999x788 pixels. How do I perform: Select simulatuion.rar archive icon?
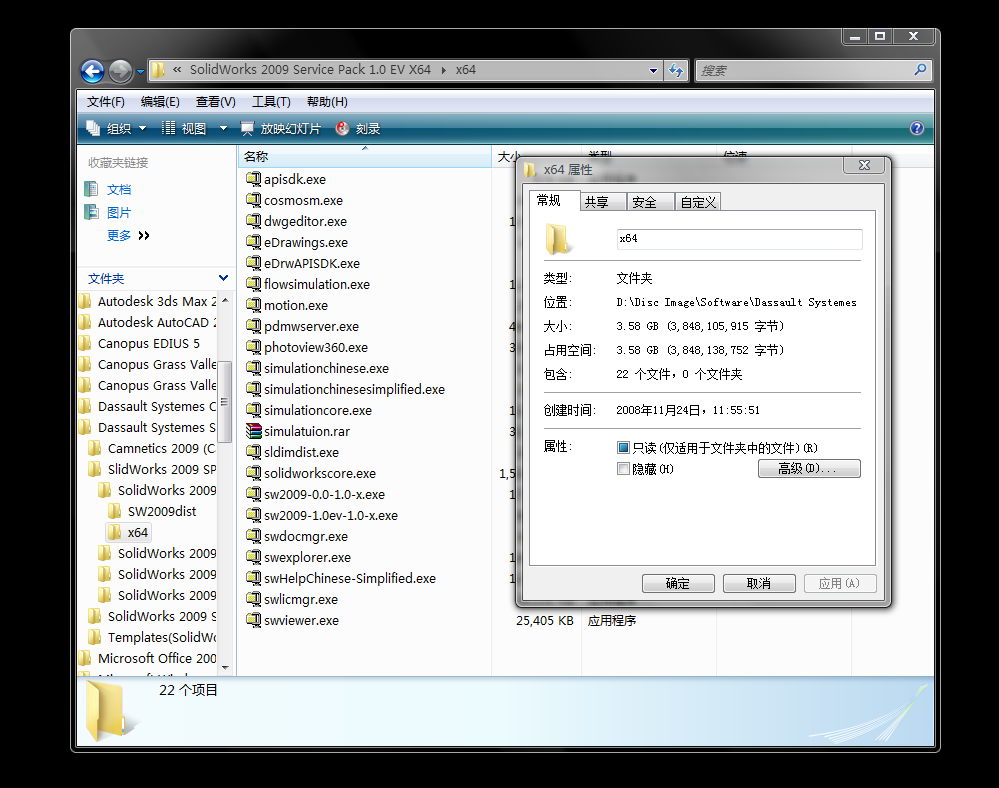click(x=254, y=431)
